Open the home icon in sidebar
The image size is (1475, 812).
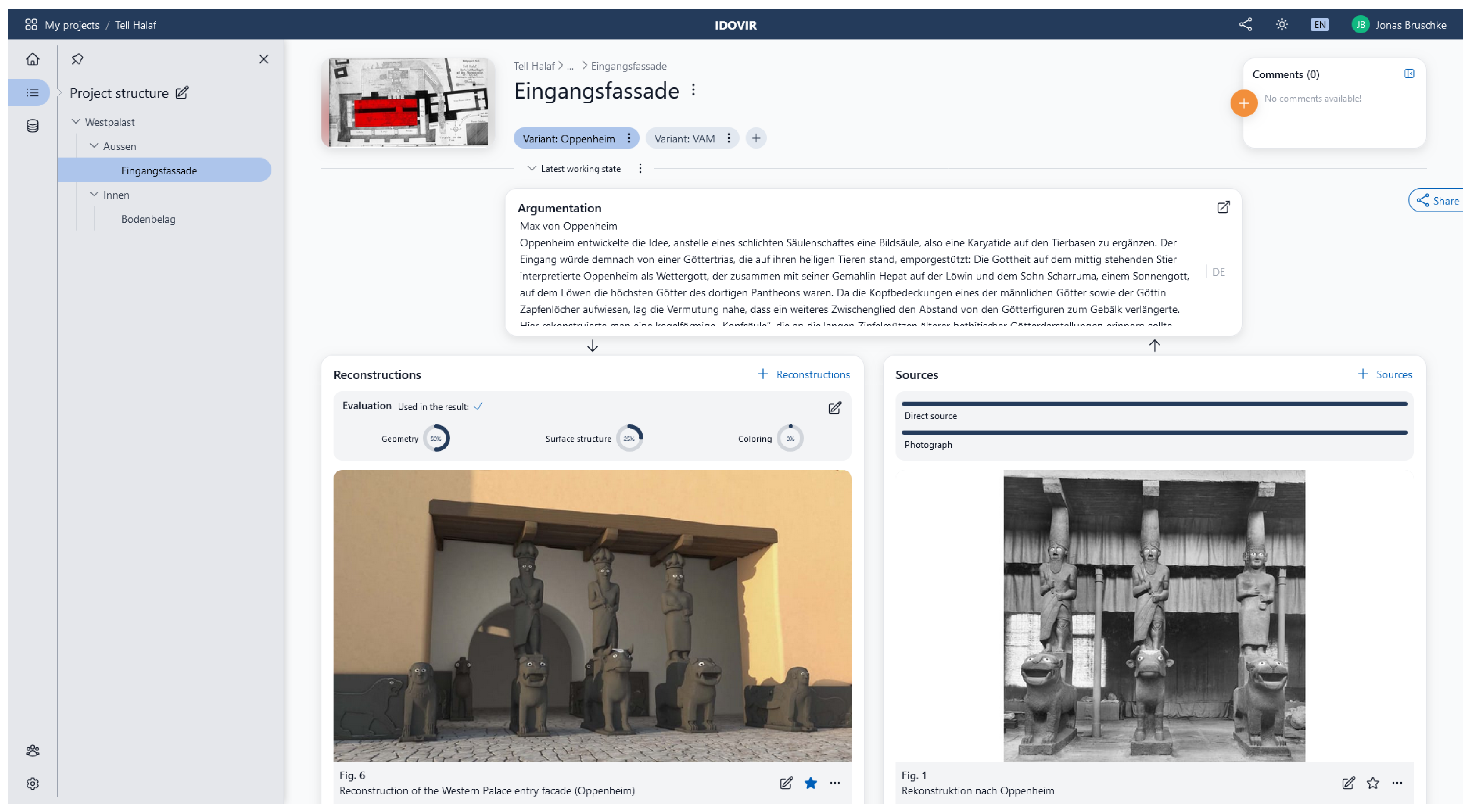(x=33, y=59)
